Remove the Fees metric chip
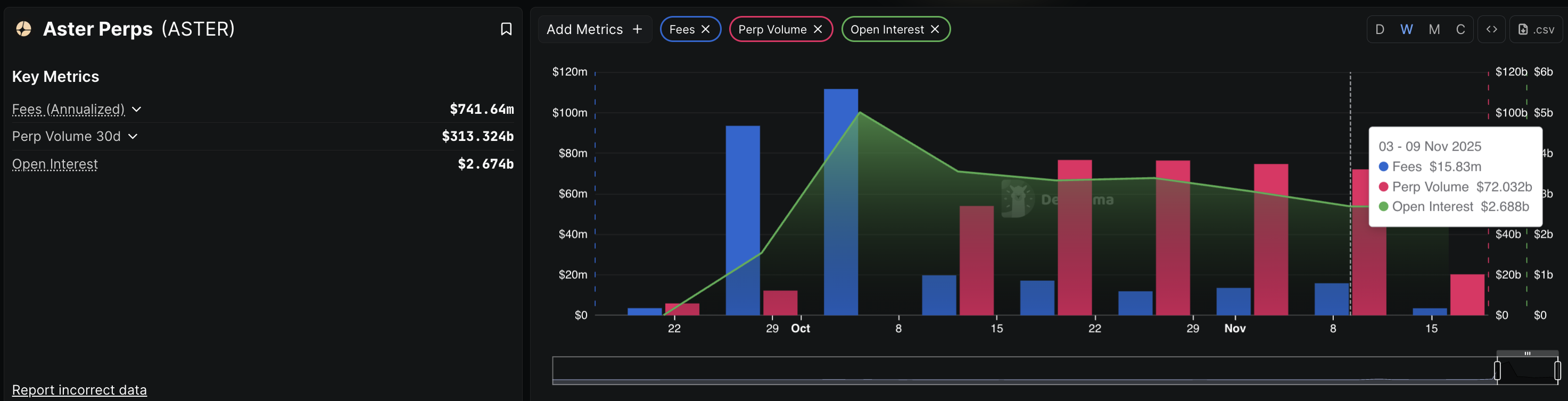 pos(705,29)
